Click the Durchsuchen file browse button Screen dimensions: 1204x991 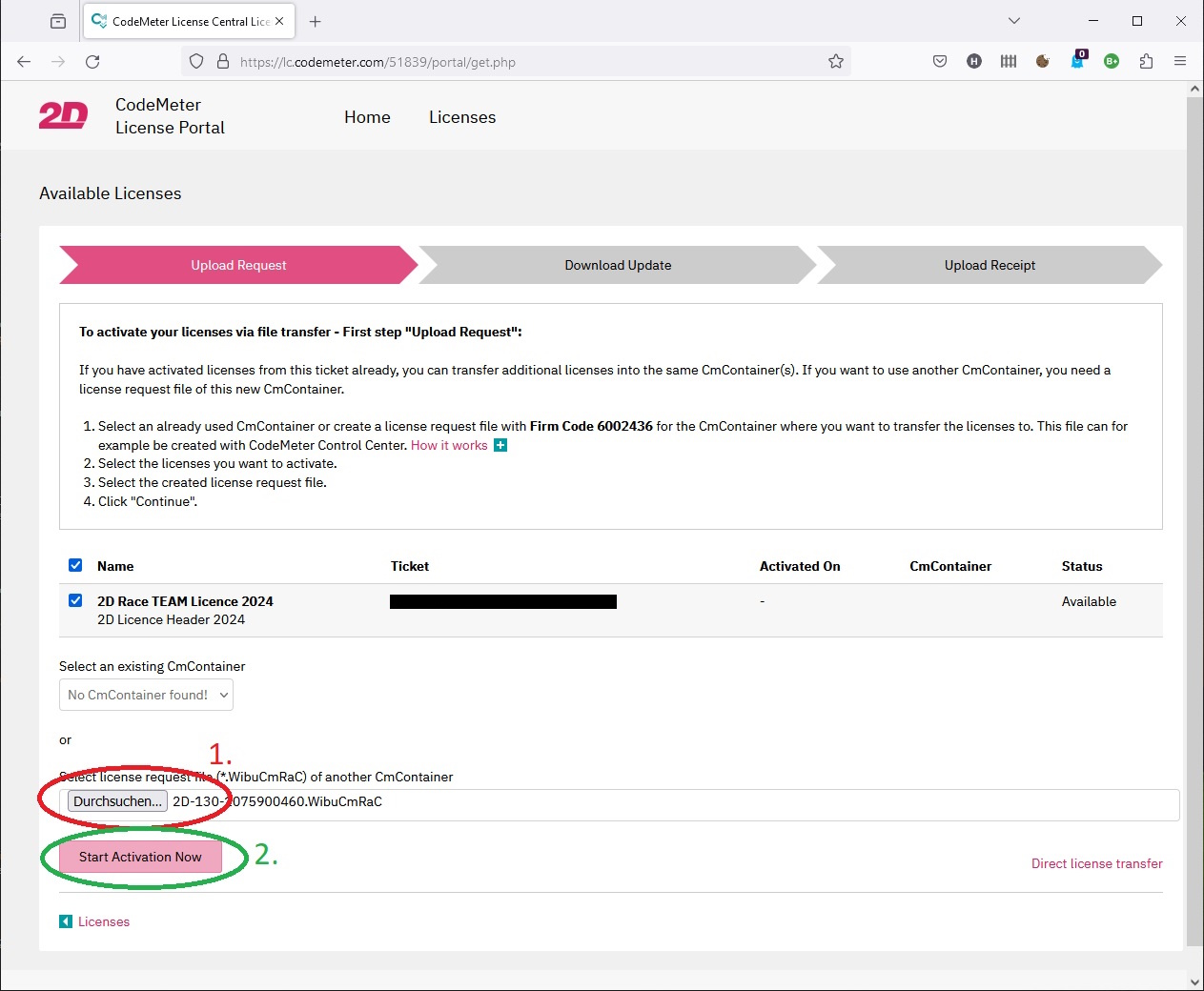click(x=117, y=801)
